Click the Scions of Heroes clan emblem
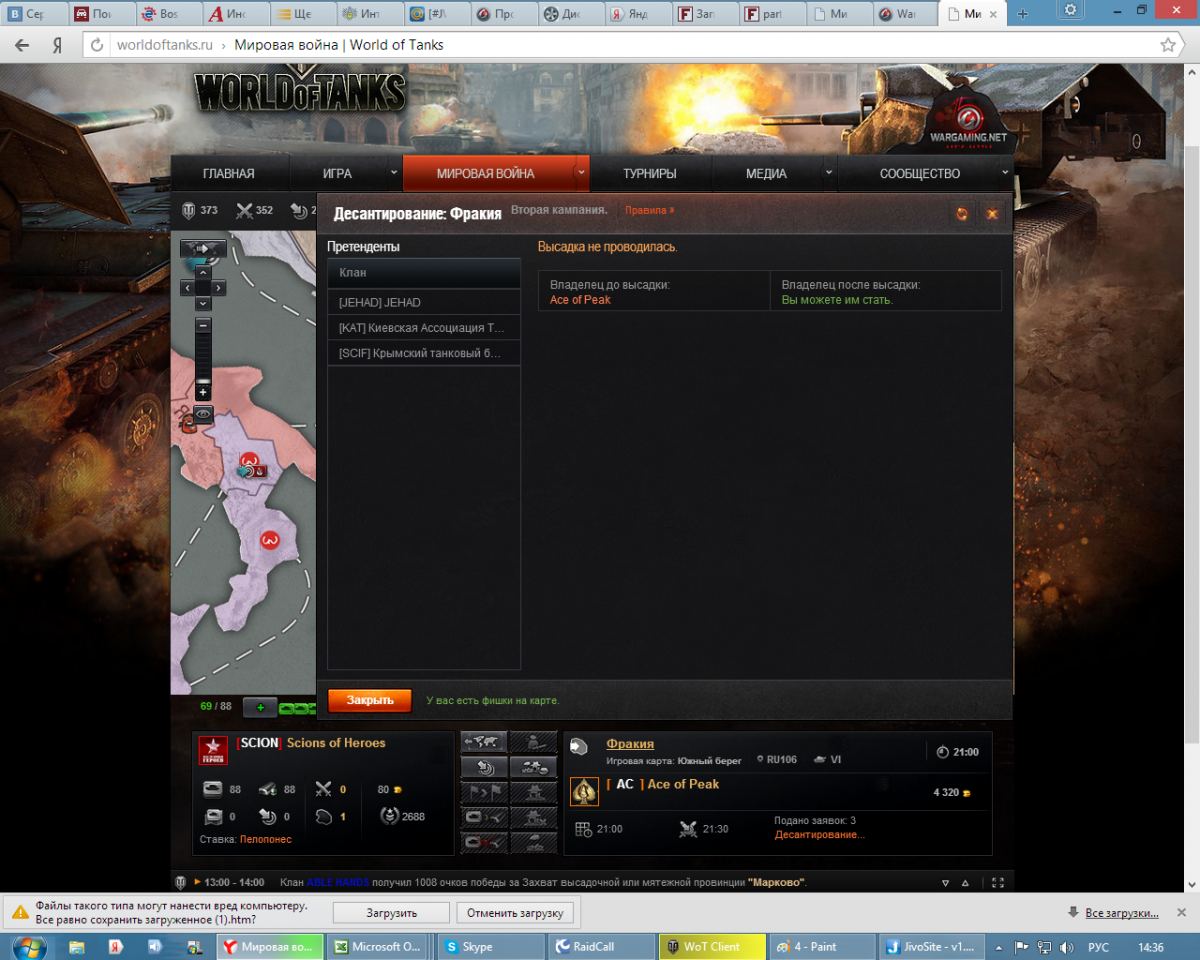1200x960 pixels. 213,750
